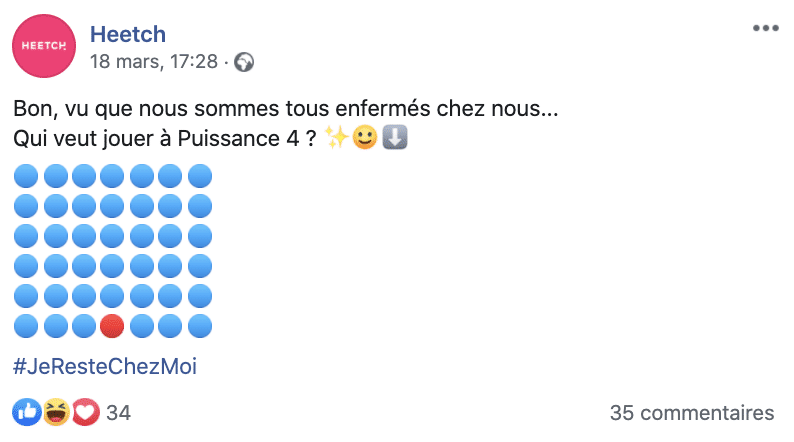Click the red heart Love reaction icon
The image size is (794, 442).
pyautogui.click(x=86, y=412)
